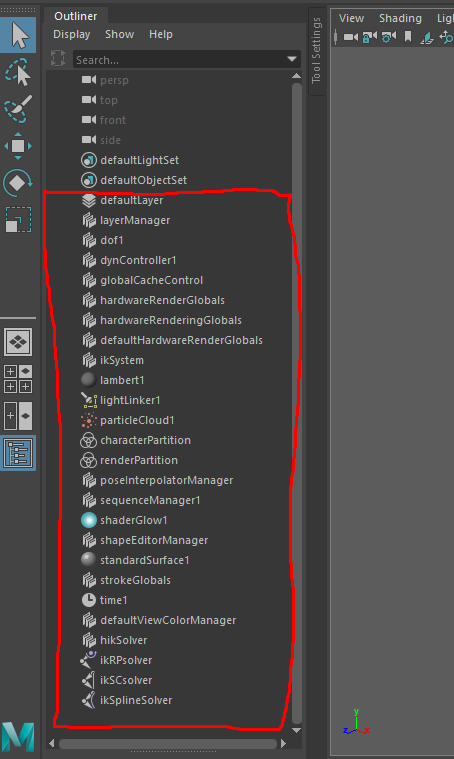The width and height of the screenshot is (454, 759).
Task: Select defaultViewColorManager node
Action: pyautogui.click(x=167, y=620)
